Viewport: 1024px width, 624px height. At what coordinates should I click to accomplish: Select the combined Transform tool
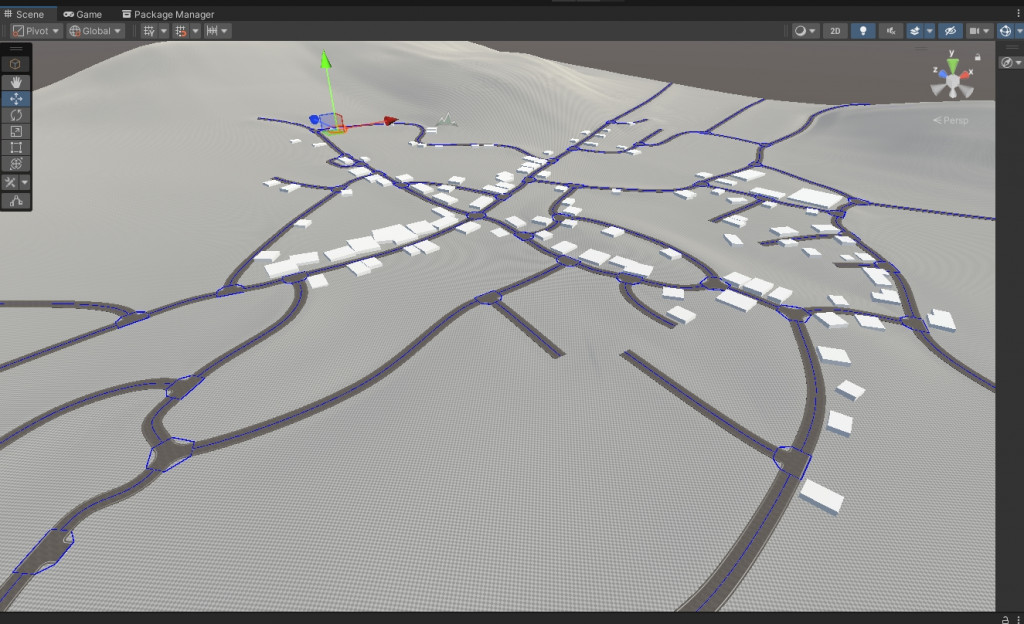pos(16,164)
